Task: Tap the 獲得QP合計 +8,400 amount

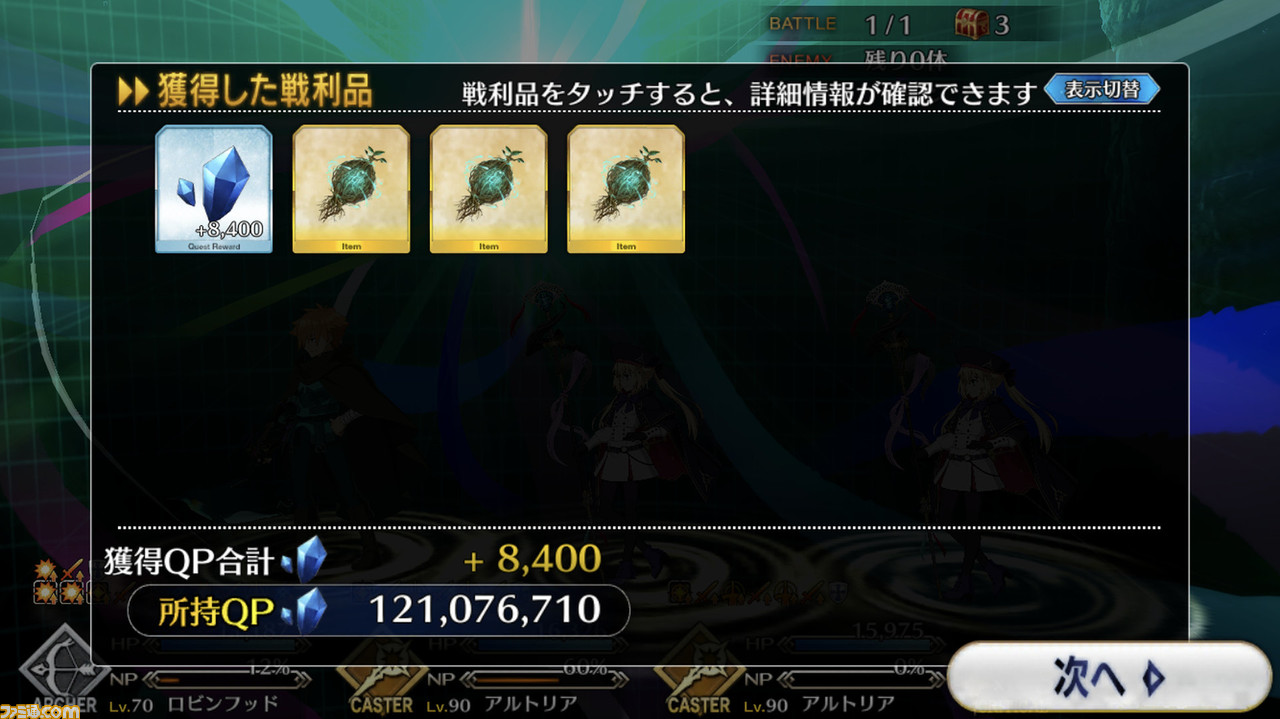Action: pos(533,559)
